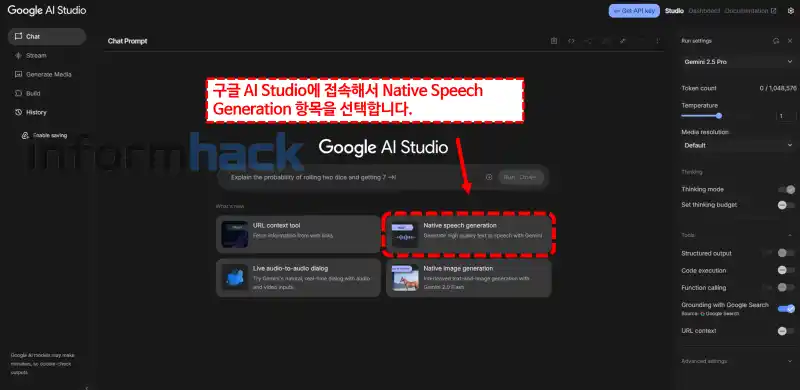800x390 pixels.
Task: Toggle Thinking mode switch
Action: click(786, 189)
